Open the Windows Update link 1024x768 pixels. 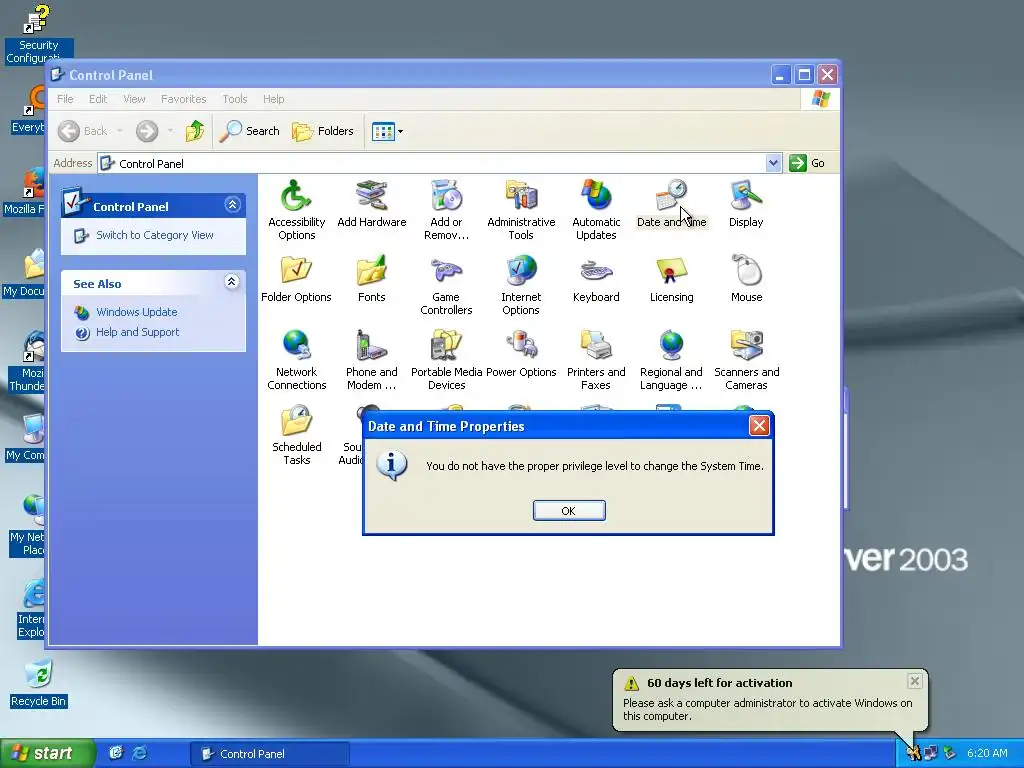tap(136, 312)
